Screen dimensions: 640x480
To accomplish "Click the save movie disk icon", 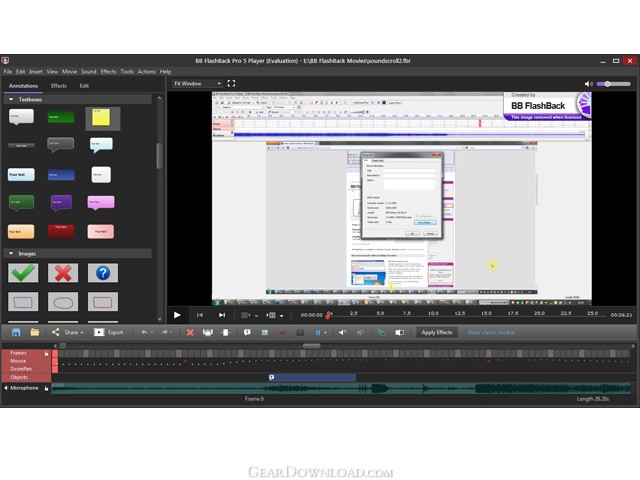I will coord(16,332).
